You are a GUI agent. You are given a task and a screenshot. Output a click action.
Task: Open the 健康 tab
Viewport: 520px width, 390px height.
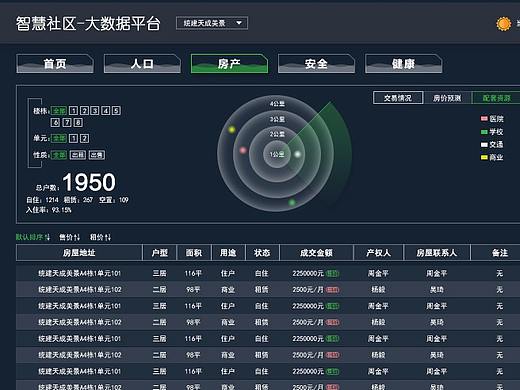(x=404, y=64)
